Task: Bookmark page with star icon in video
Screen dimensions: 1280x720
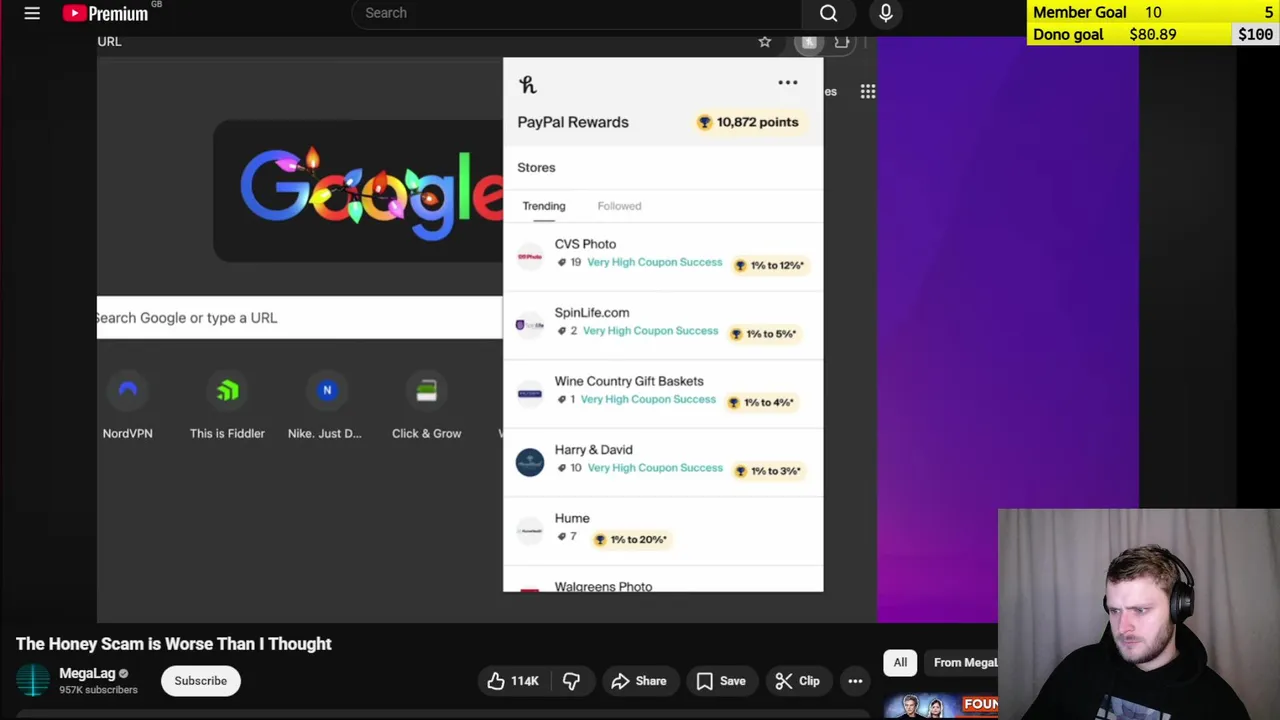Action: (765, 42)
